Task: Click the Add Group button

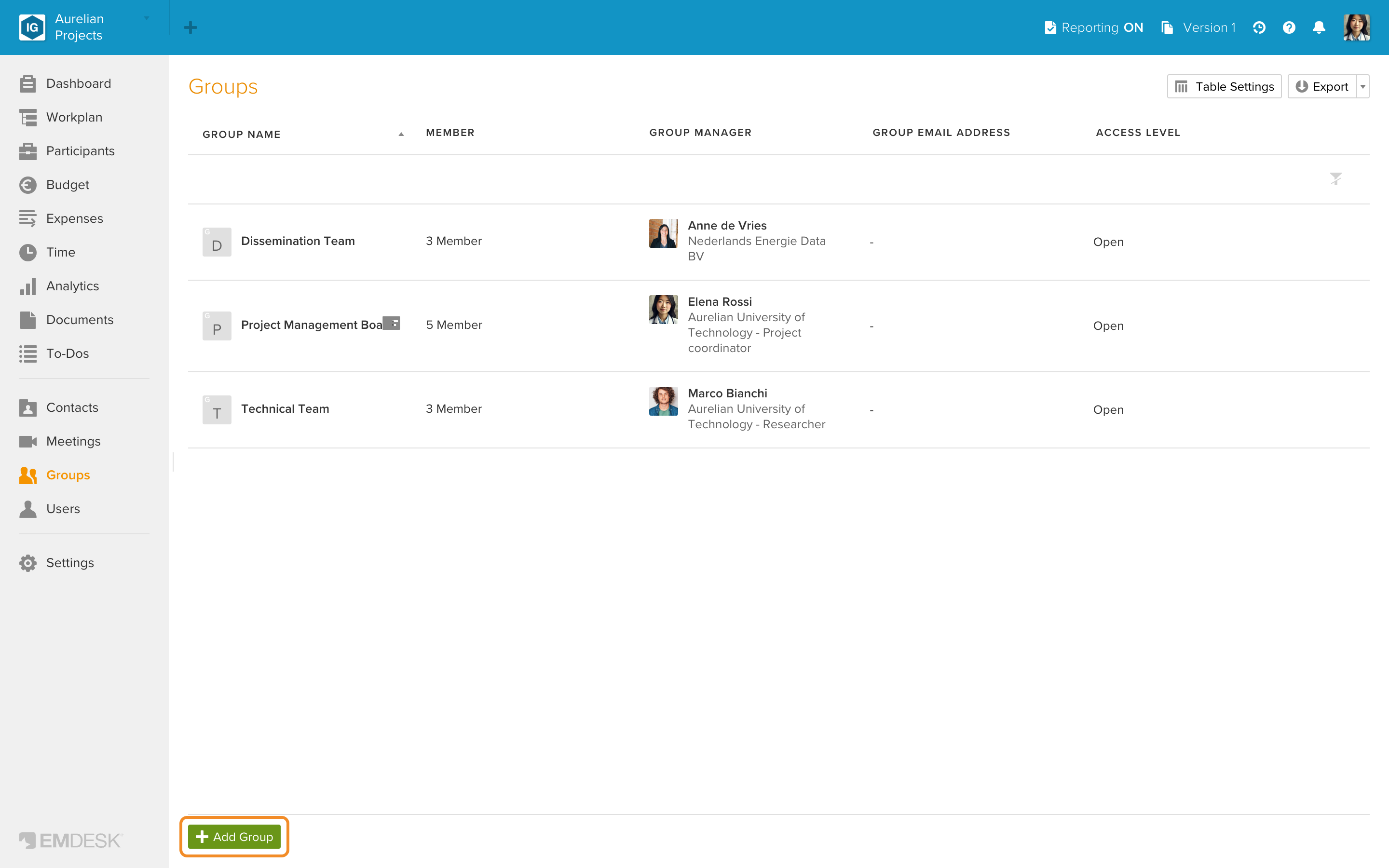Action: click(x=234, y=837)
